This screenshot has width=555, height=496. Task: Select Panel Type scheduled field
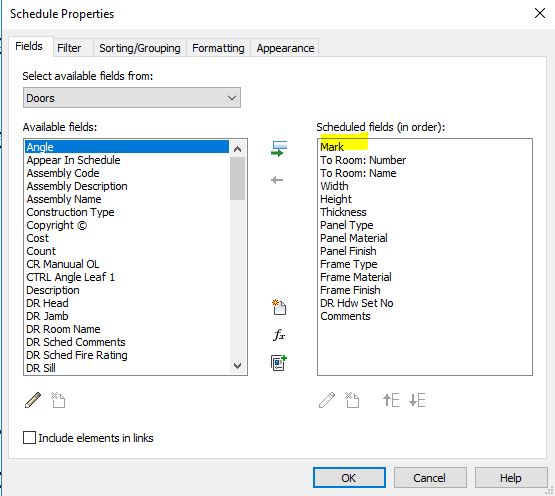(x=425, y=225)
